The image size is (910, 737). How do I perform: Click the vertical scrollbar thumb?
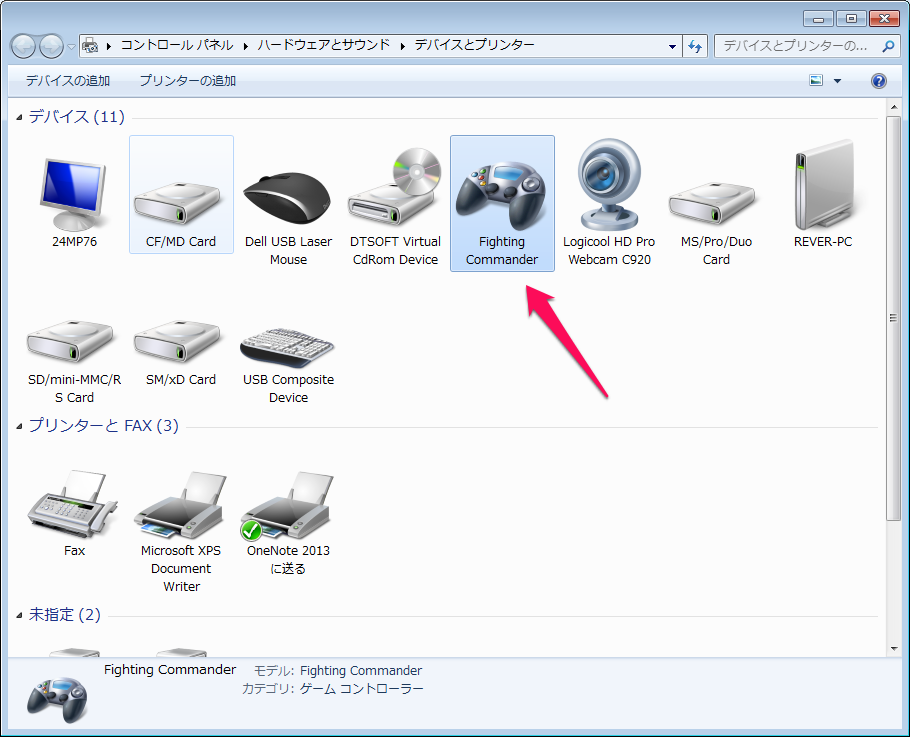893,318
